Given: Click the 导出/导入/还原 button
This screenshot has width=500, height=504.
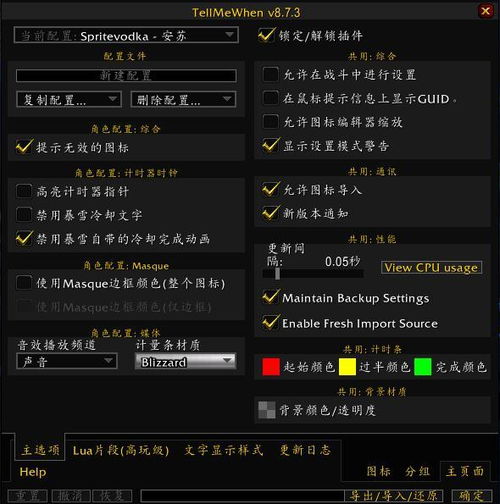Looking at the screenshot, I should point(393,496).
